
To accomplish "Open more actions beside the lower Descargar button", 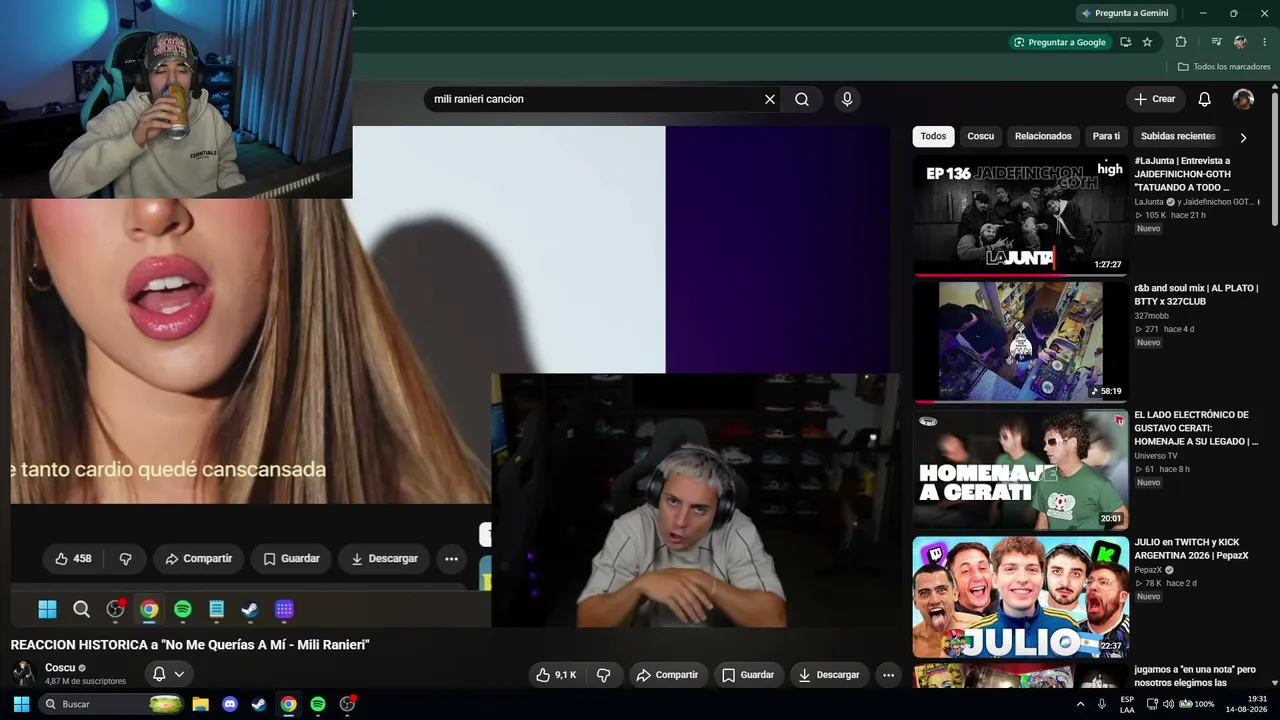I will (888, 675).
